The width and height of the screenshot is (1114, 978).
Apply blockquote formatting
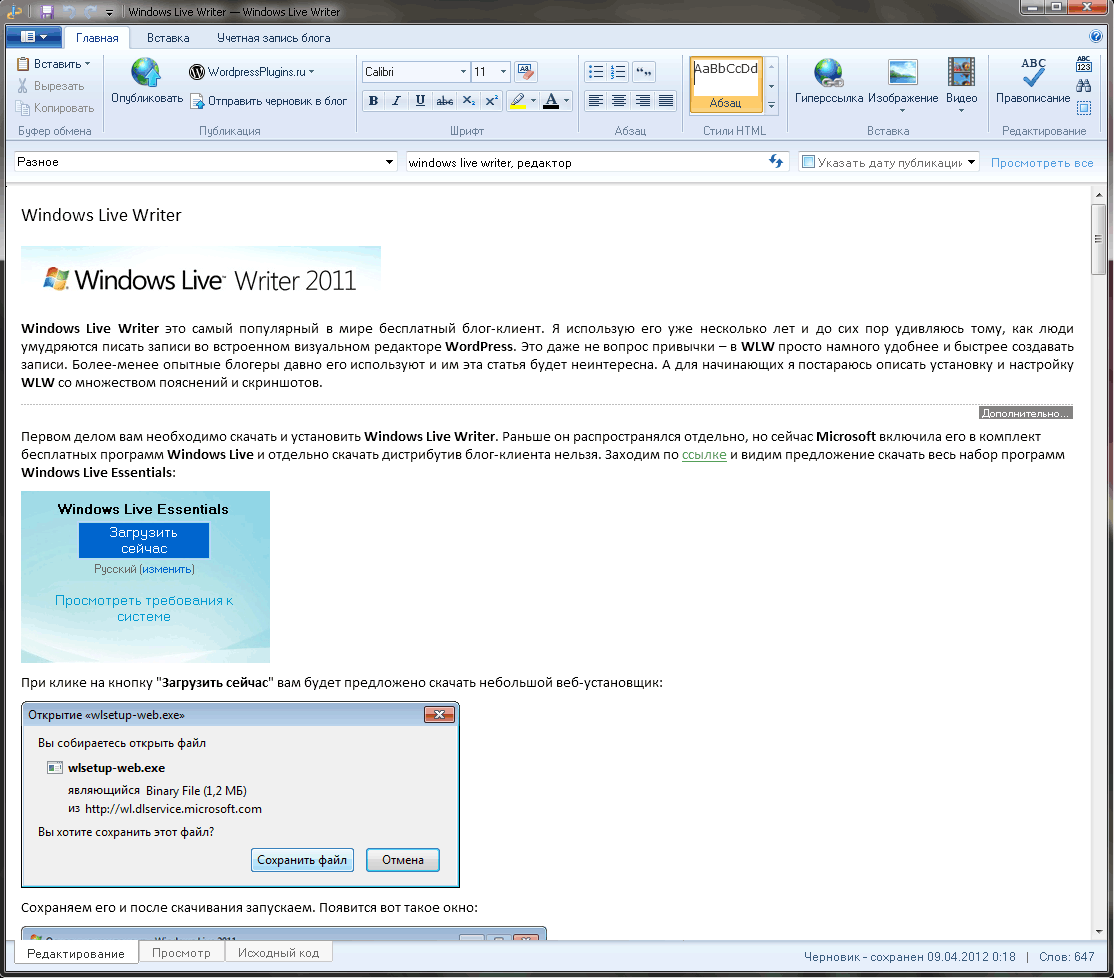click(644, 72)
